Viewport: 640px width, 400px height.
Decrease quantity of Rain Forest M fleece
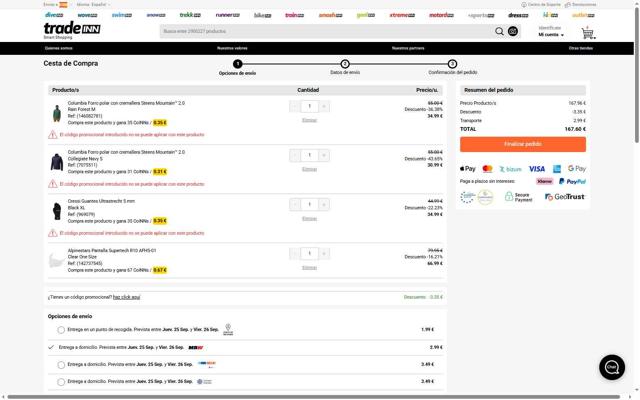point(295,107)
